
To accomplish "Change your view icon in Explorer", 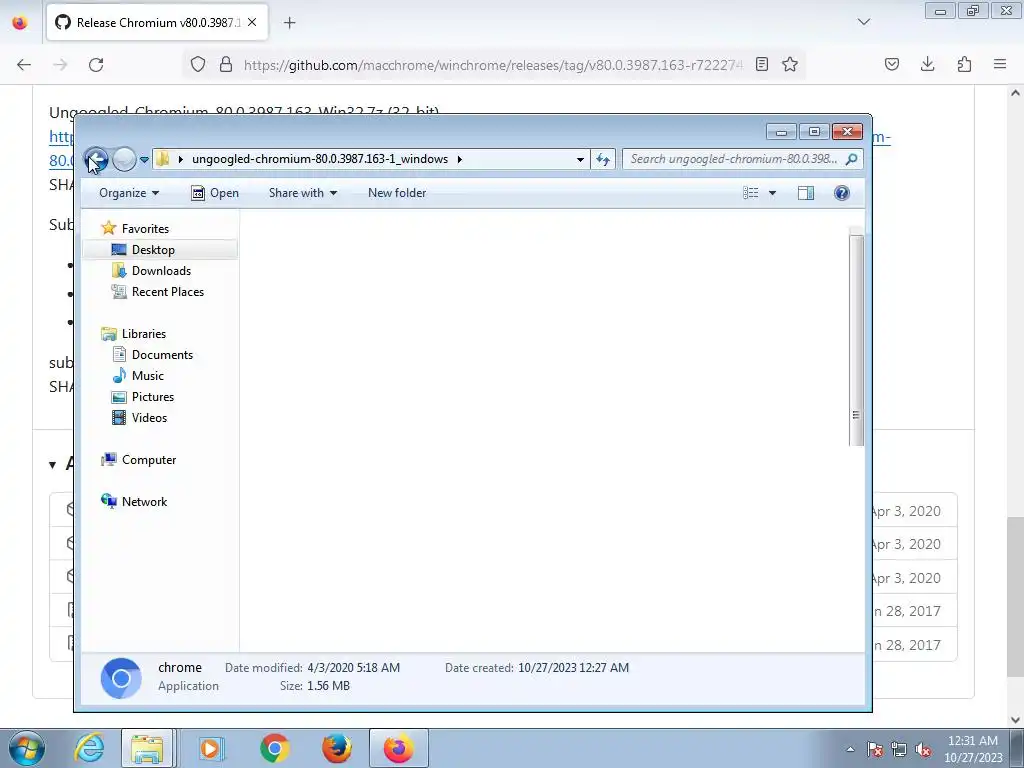I will [x=750, y=193].
